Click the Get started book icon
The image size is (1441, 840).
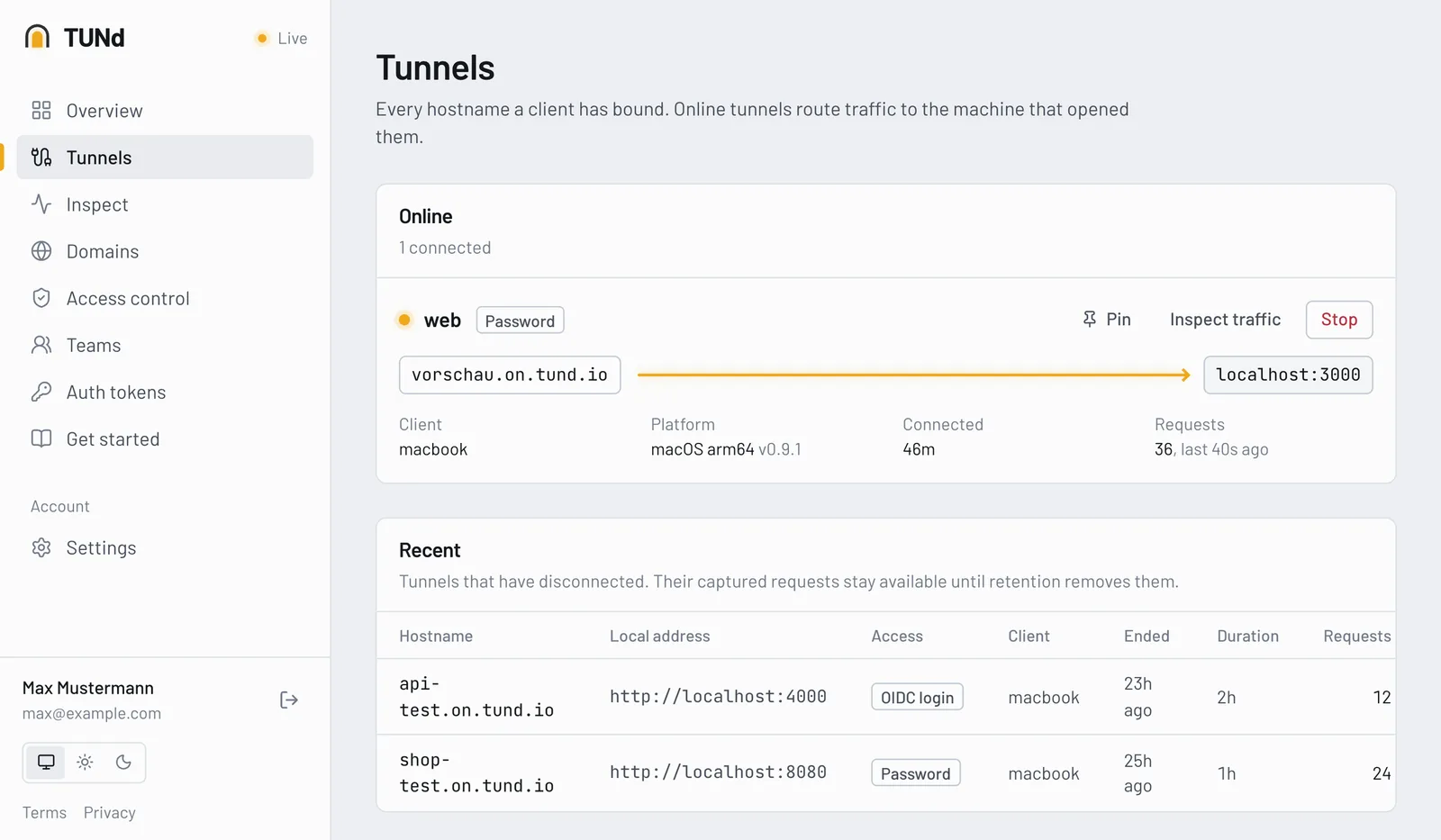(41, 438)
